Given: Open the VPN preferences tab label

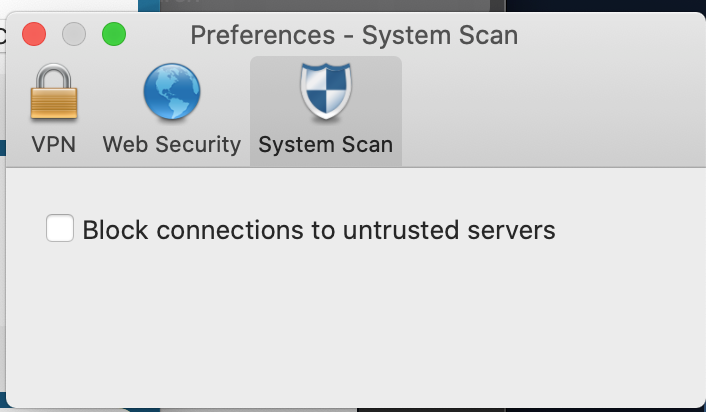Looking at the screenshot, I should point(54,144).
